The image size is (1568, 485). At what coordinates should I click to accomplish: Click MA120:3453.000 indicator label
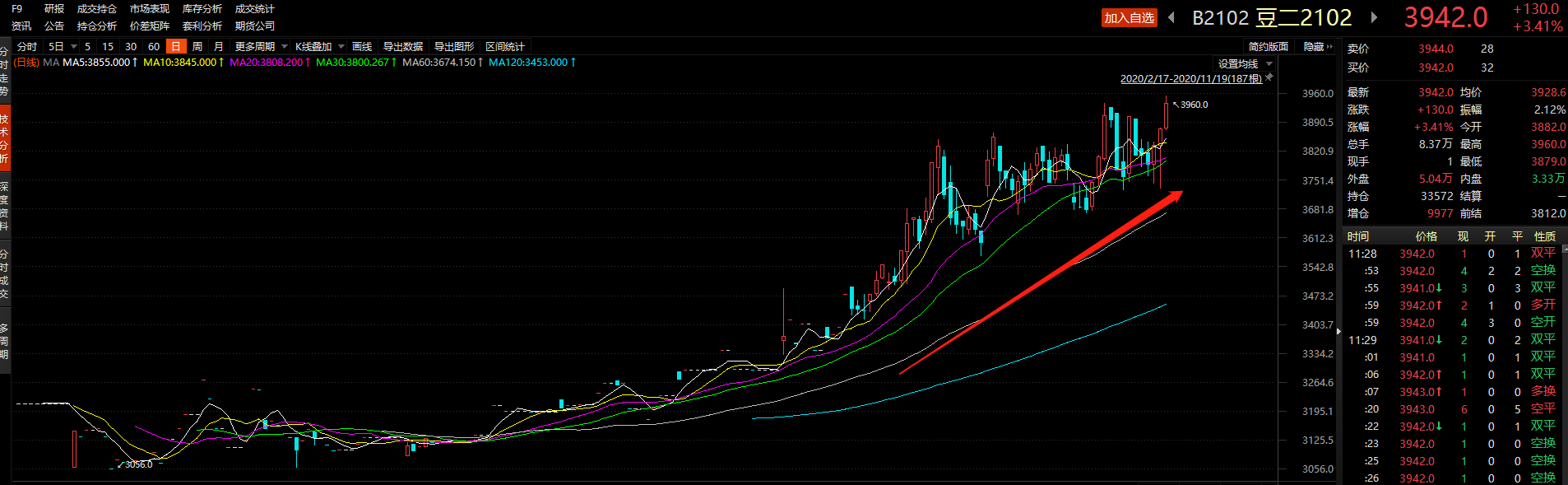(x=532, y=63)
